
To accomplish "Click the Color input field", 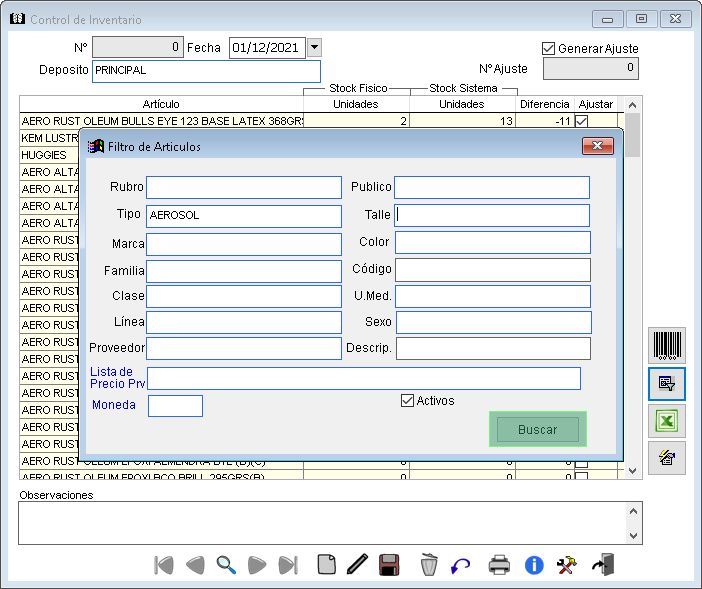I will [x=492, y=243].
